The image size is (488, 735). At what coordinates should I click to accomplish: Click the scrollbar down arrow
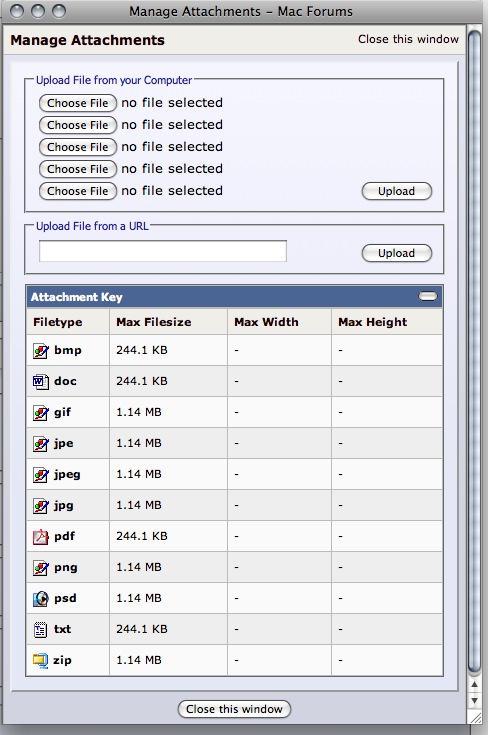474,701
